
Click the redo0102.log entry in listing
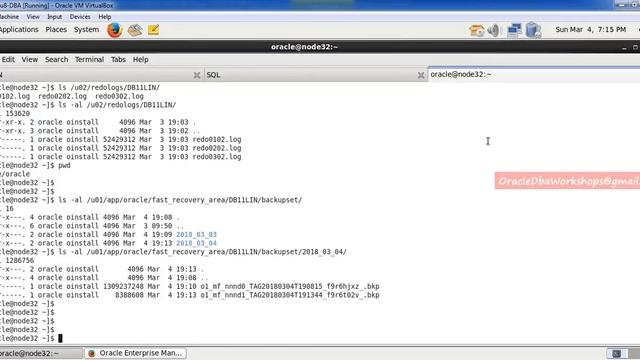[x=217, y=140]
